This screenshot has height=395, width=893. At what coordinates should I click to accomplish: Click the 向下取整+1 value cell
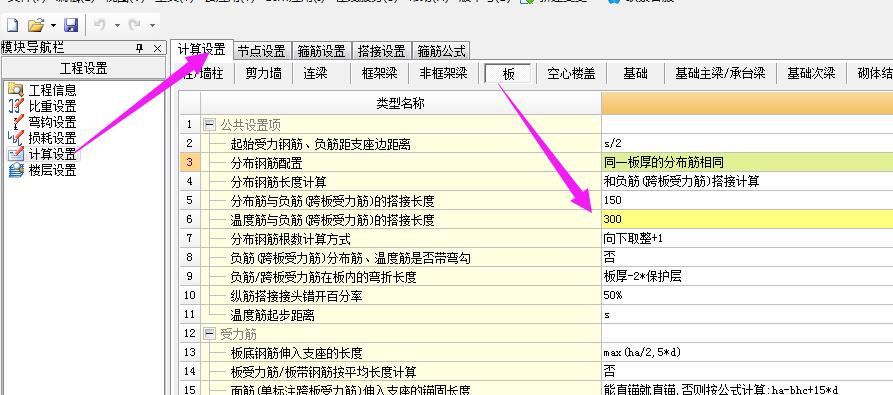tap(747, 238)
